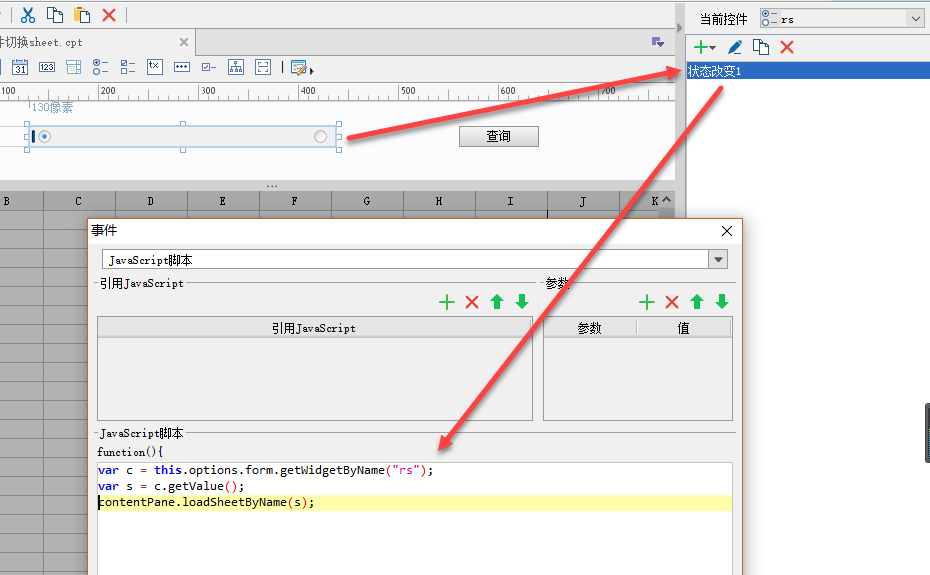Click the red Delete X in top toolbar

[x=109, y=15]
